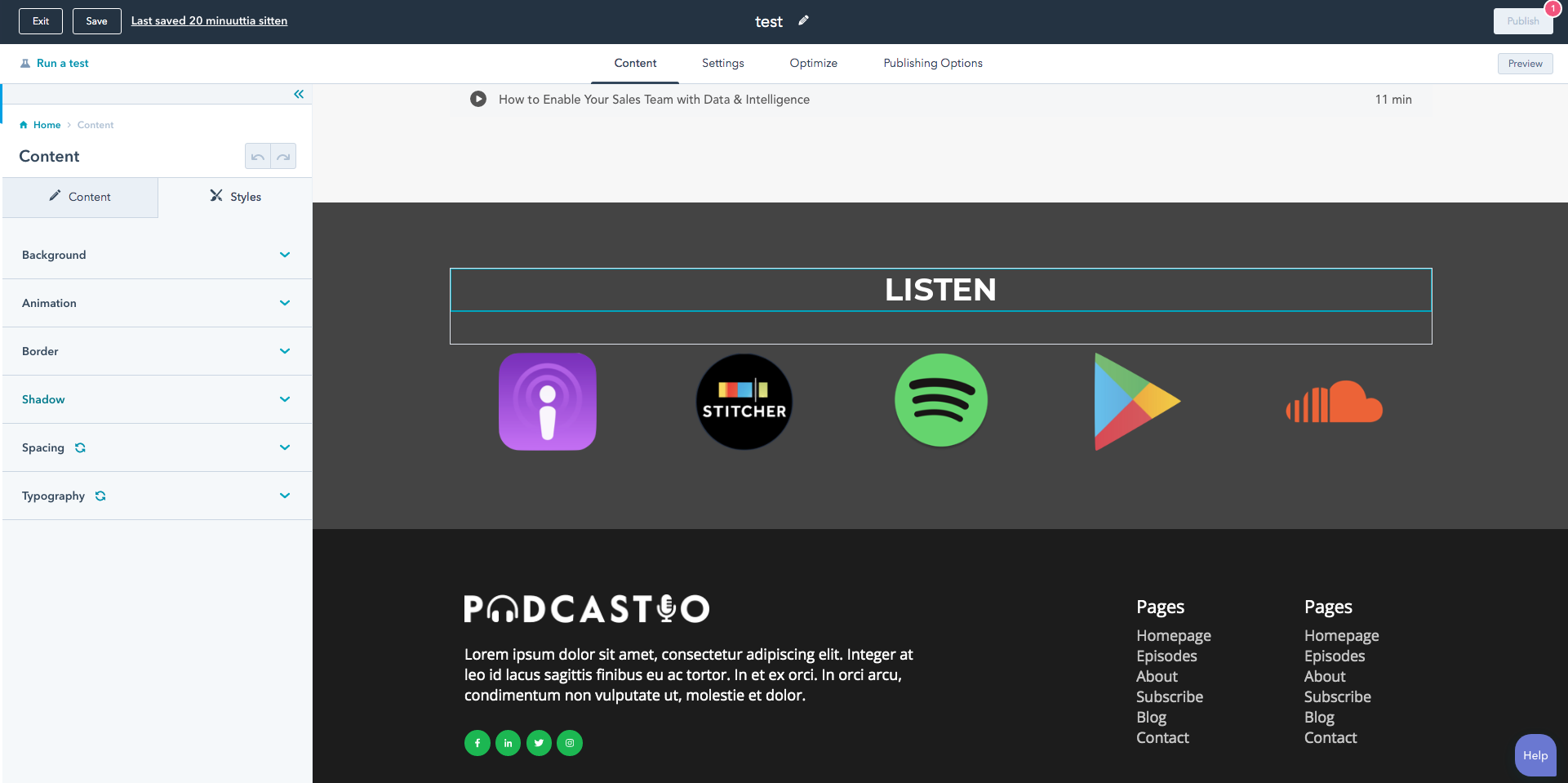The width and height of the screenshot is (1568, 783).
Task: Click the Apple Podcasts icon
Action: [x=548, y=401]
